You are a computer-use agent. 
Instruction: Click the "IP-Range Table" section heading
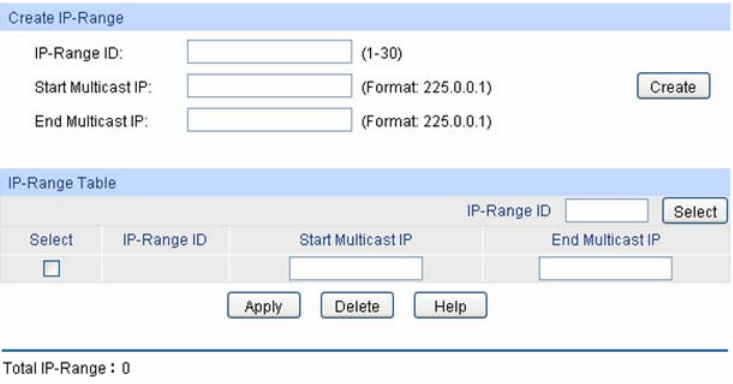pos(62,183)
